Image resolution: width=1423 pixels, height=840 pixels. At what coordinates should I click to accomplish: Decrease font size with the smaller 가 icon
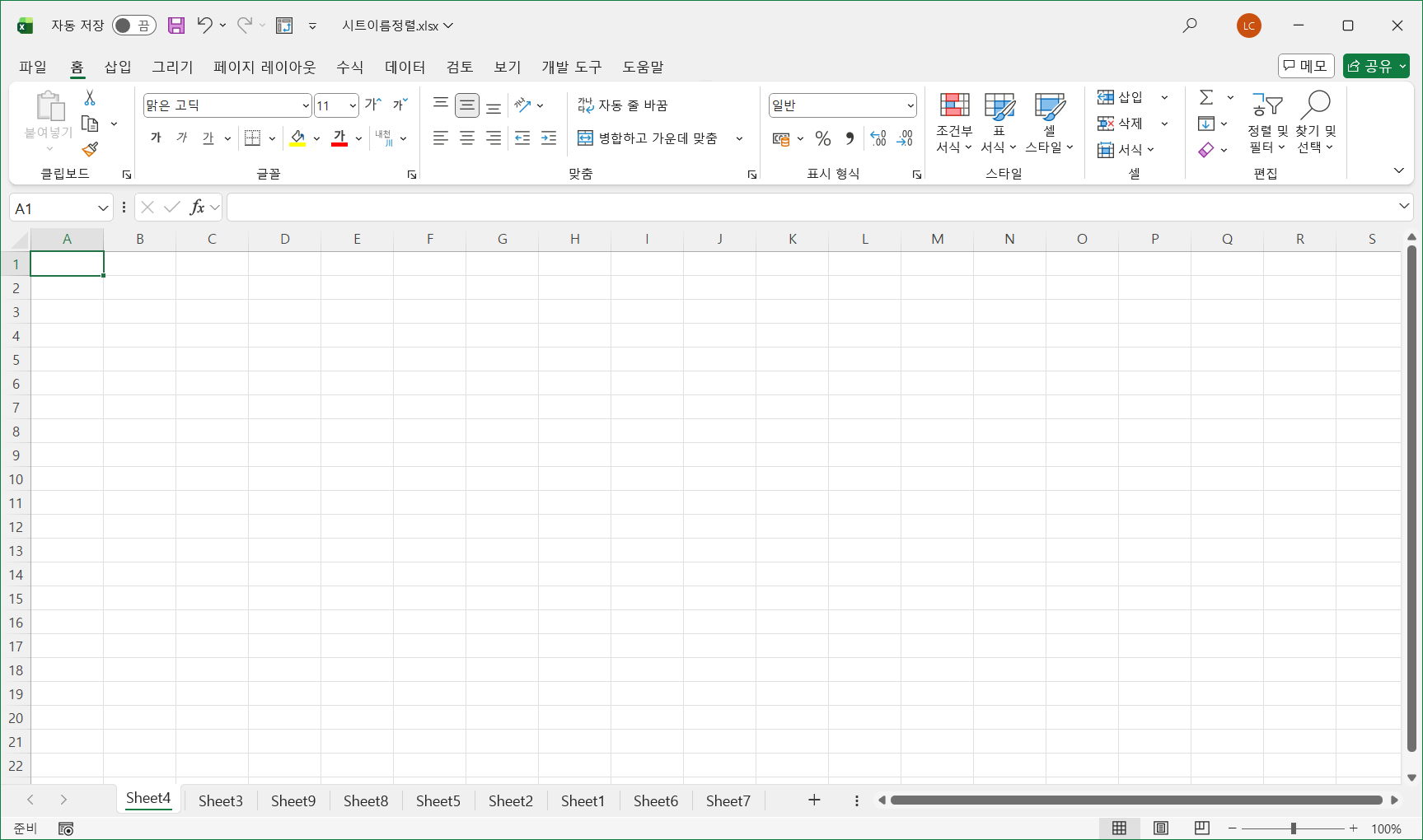pos(400,105)
